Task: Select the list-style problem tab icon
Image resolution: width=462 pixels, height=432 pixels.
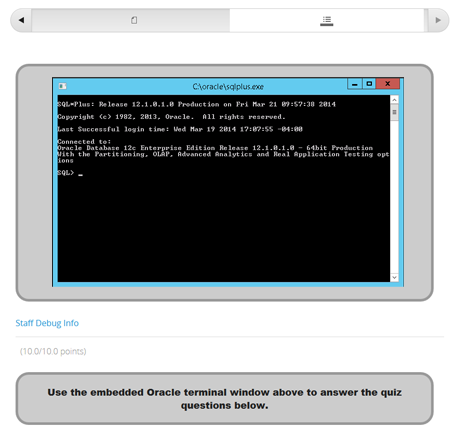Action: (327, 21)
